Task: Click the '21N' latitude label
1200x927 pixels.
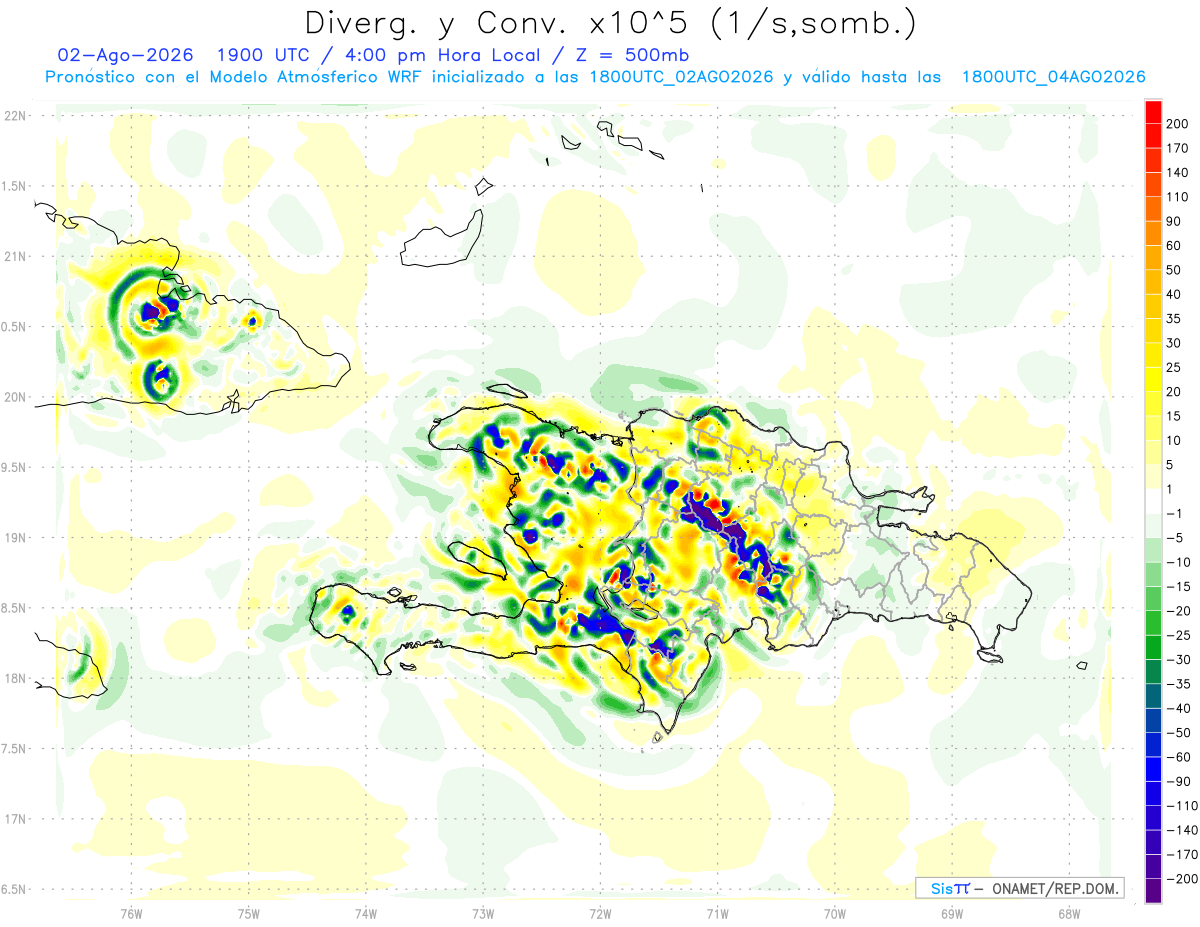Action: [x=15, y=256]
